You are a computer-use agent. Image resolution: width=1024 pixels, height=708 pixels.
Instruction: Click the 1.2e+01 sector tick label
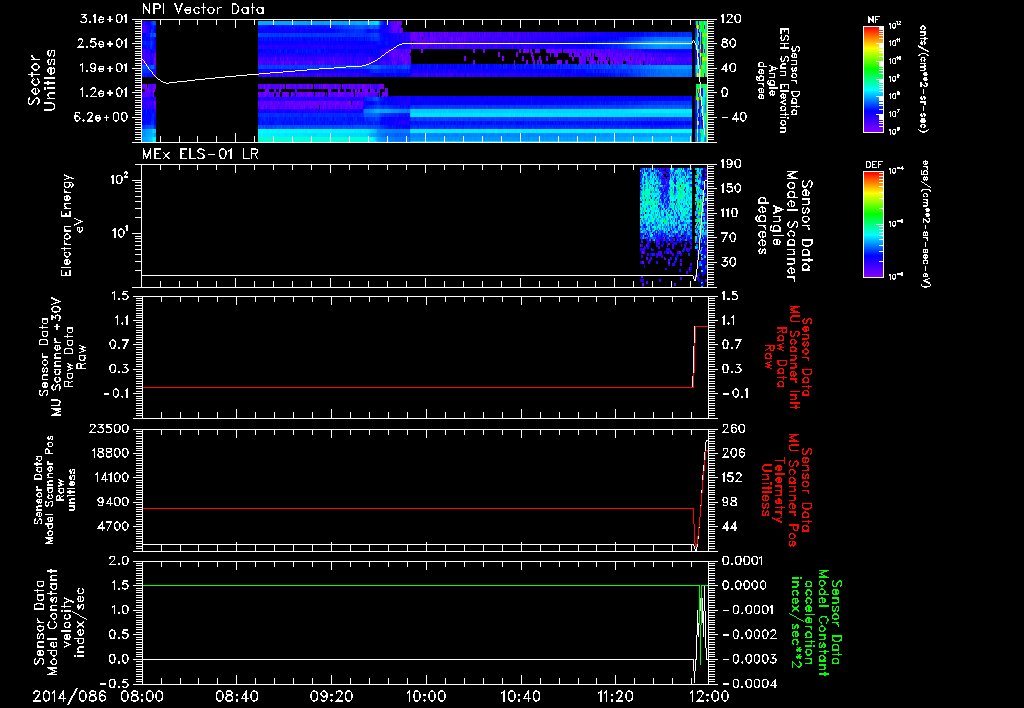point(103,93)
